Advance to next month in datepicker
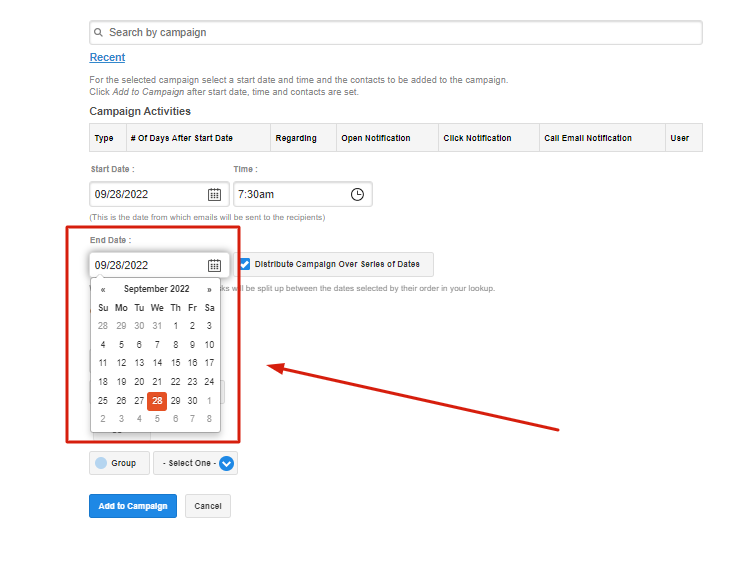Screen dimensions: 742x572 [209, 290]
